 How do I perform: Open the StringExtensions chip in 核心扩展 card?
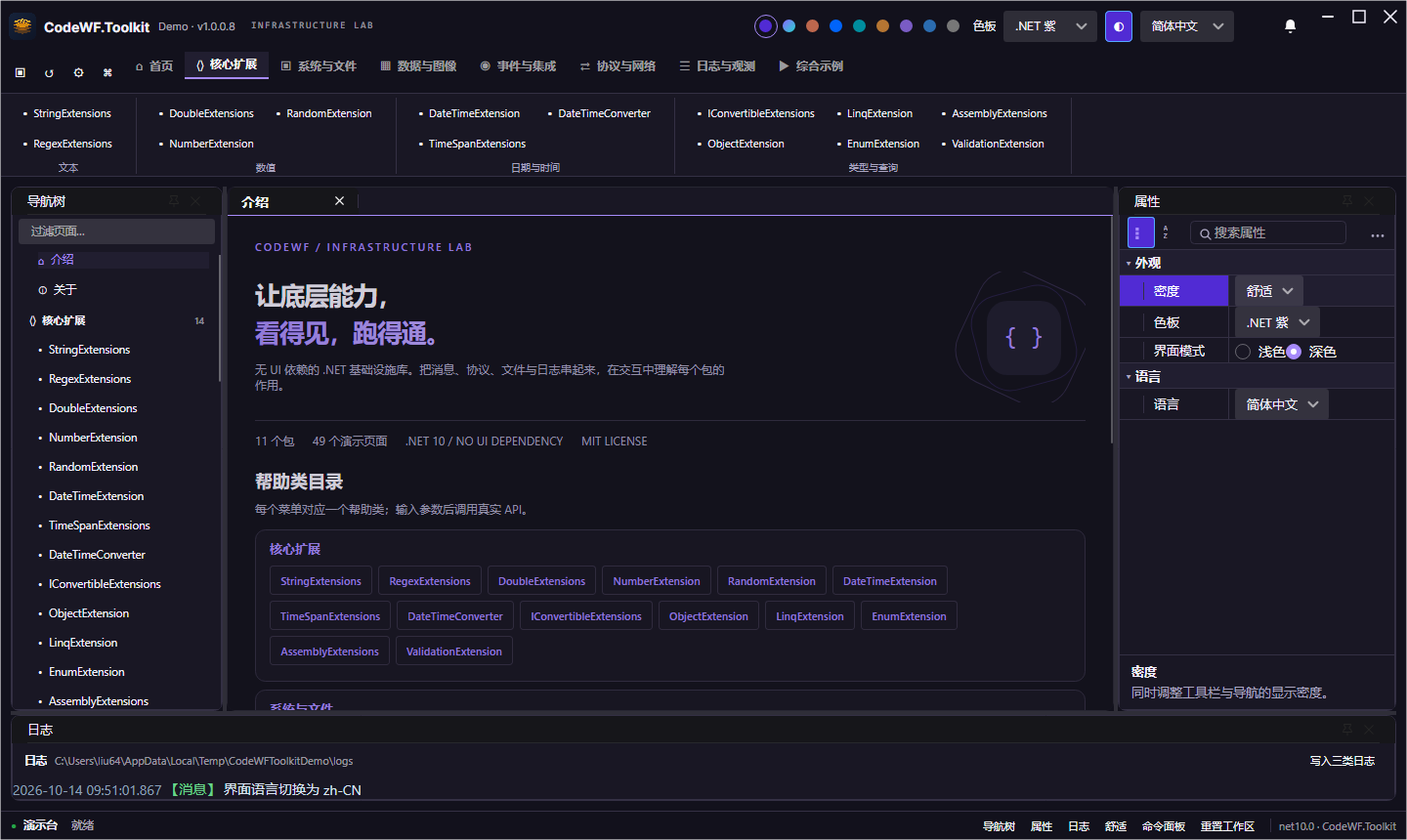tap(320, 581)
